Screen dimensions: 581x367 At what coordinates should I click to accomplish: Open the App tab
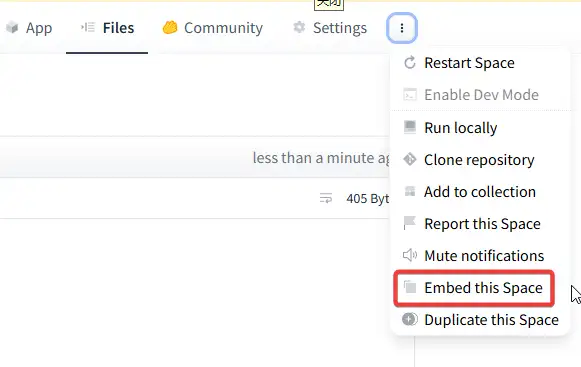(x=29, y=28)
